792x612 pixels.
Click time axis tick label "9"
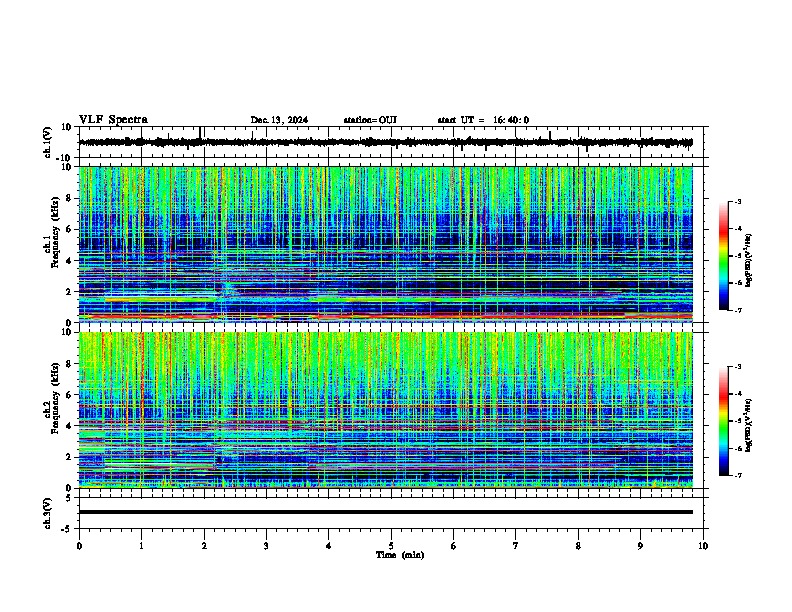point(640,546)
